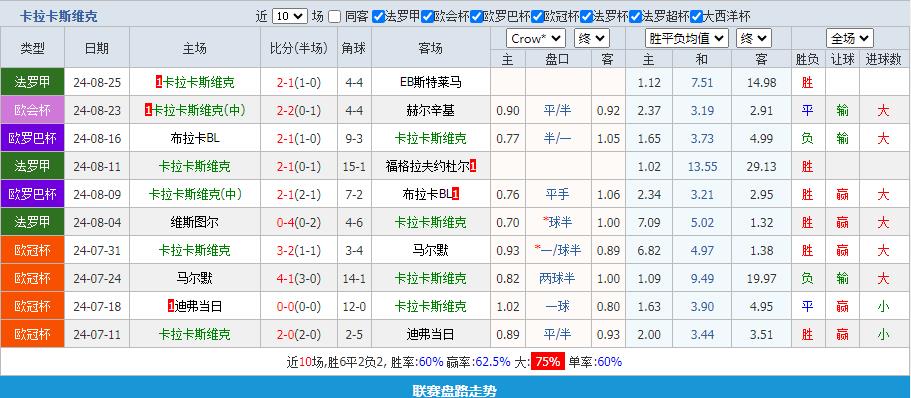This screenshot has width=911, height=398.
Task: Uncheck the 法罗杯 checkbox
Action: point(586,17)
